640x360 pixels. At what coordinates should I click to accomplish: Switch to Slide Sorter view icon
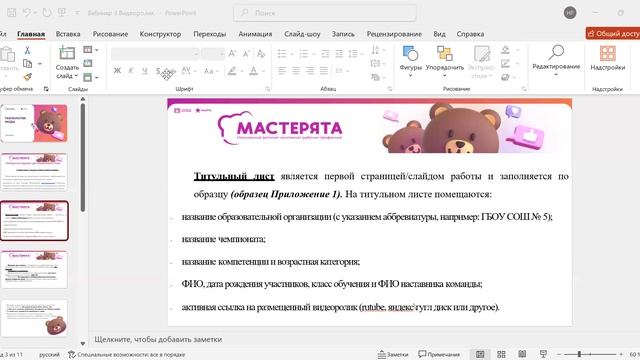pos(501,354)
